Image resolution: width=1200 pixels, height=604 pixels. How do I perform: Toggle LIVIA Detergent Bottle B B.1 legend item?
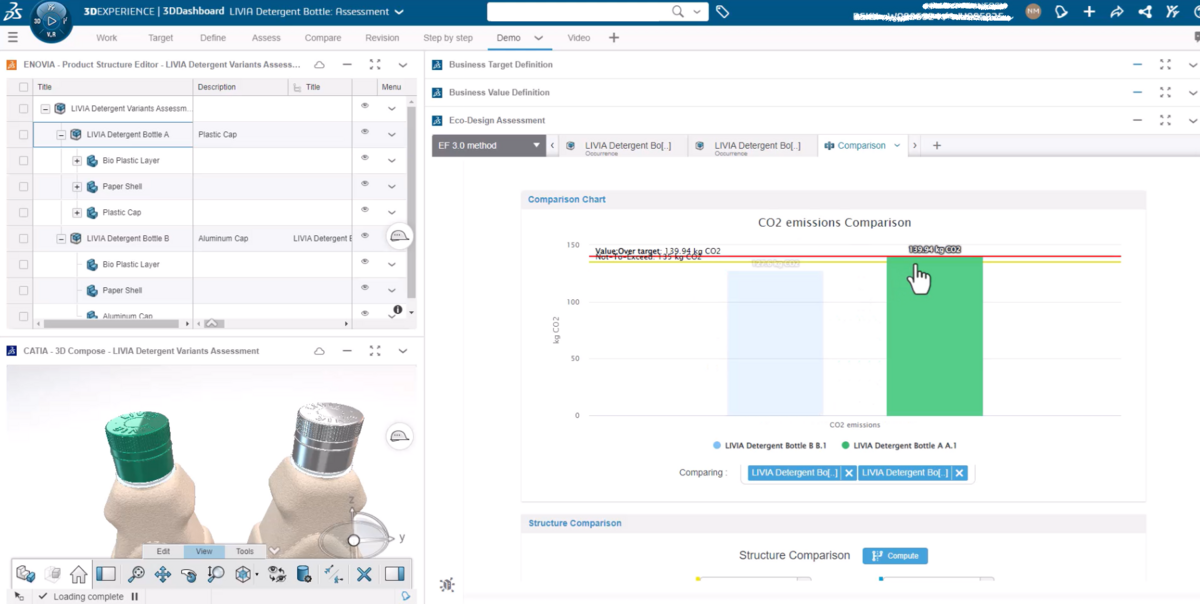[769, 445]
